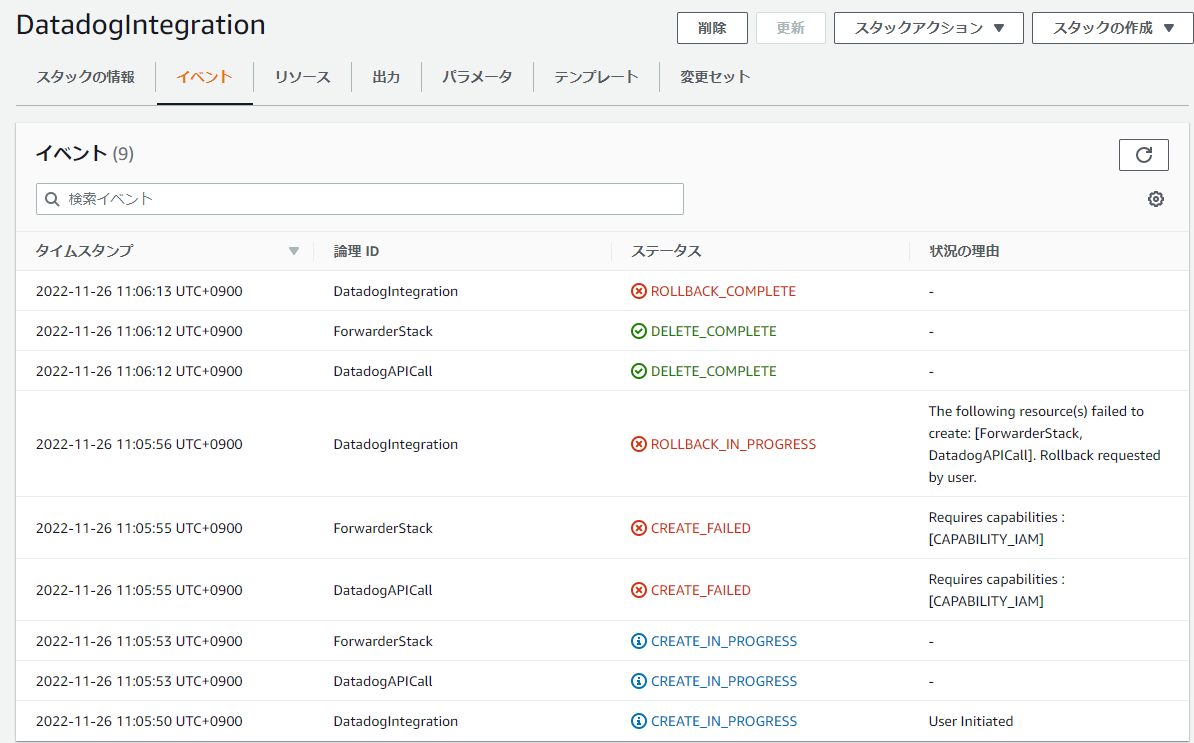Screen dimensions: 1194x743
Task: Open the パラメータ tab
Action: click(x=477, y=77)
